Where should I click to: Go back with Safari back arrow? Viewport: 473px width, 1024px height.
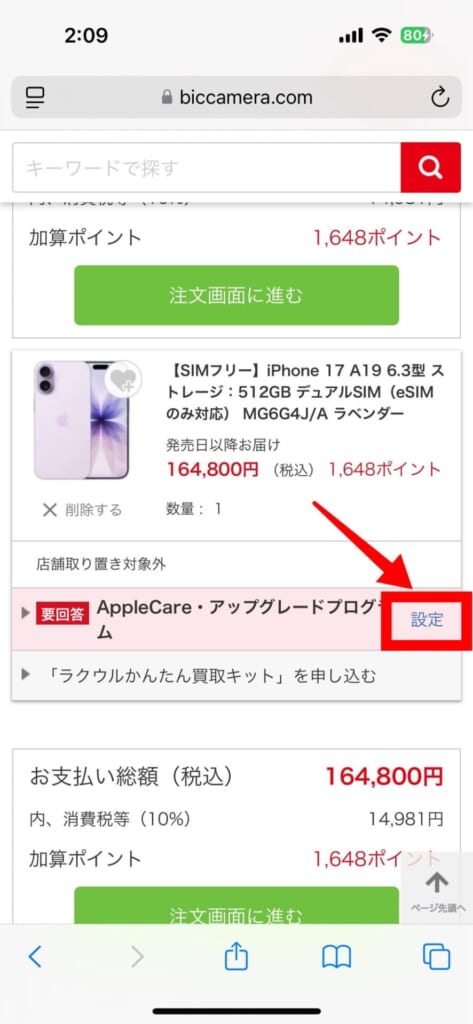(35, 957)
